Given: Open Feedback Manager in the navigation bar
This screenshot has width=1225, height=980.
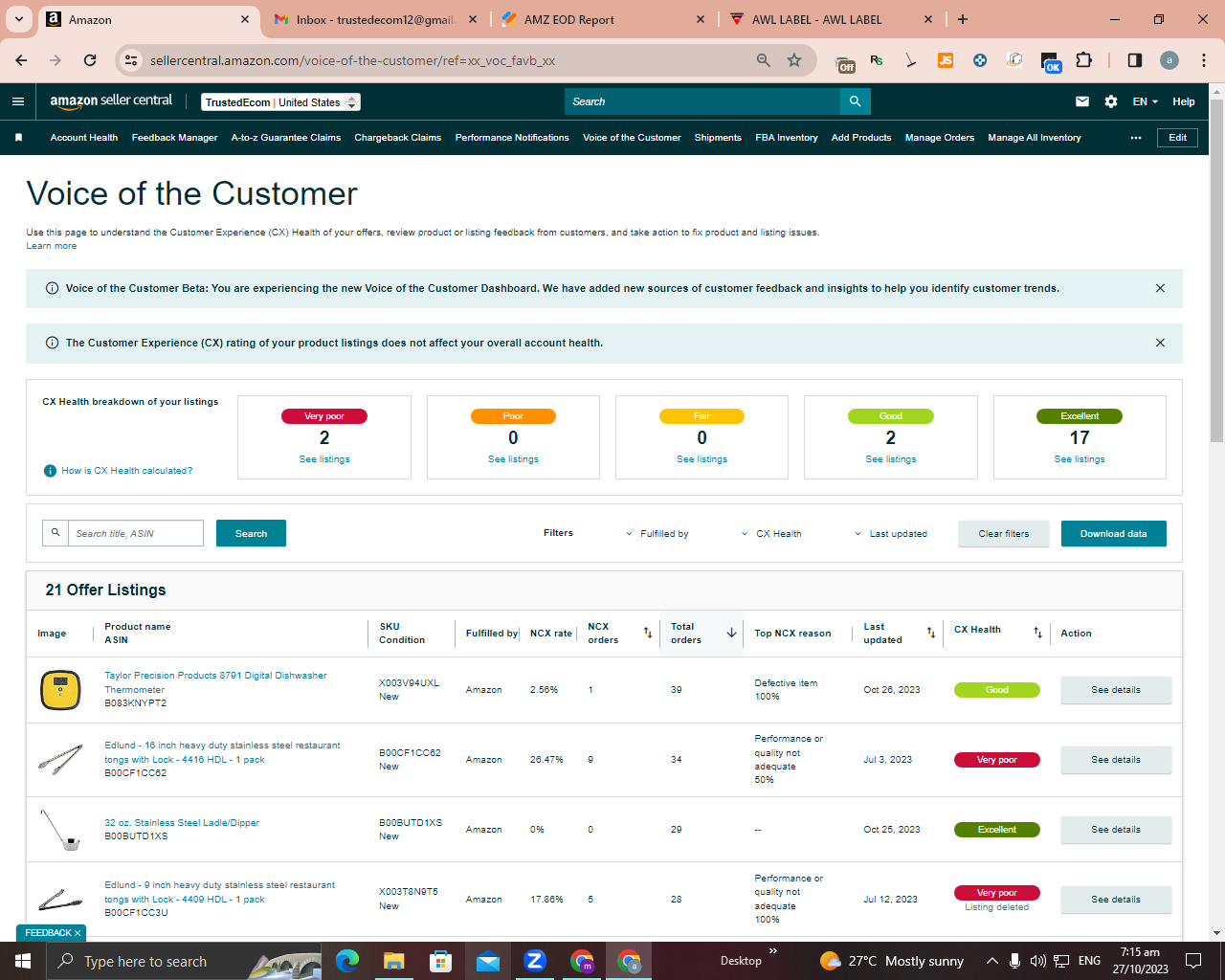Looking at the screenshot, I should pyautogui.click(x=175, y=138).
